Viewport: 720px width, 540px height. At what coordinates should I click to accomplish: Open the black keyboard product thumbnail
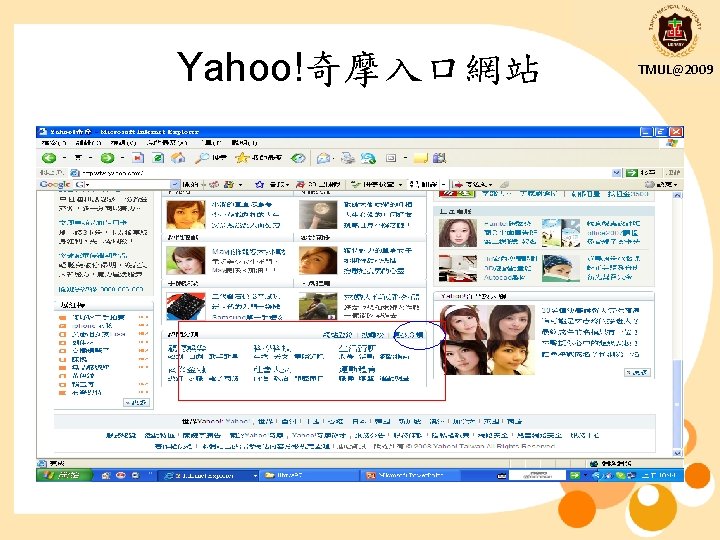pos(186,306)
